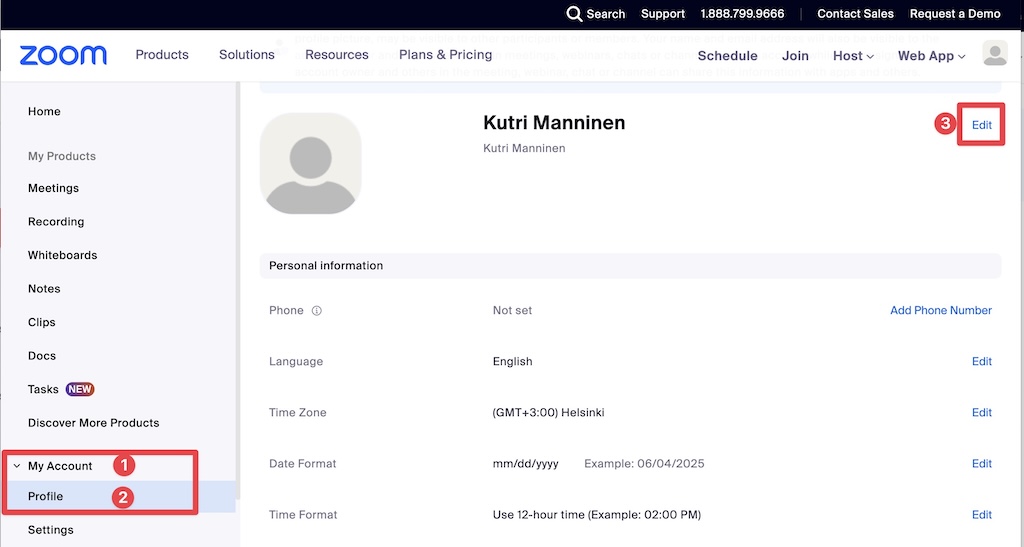1024x547 pixels.
Task: Edit the Time Zone setting
Action: [982, 413]
